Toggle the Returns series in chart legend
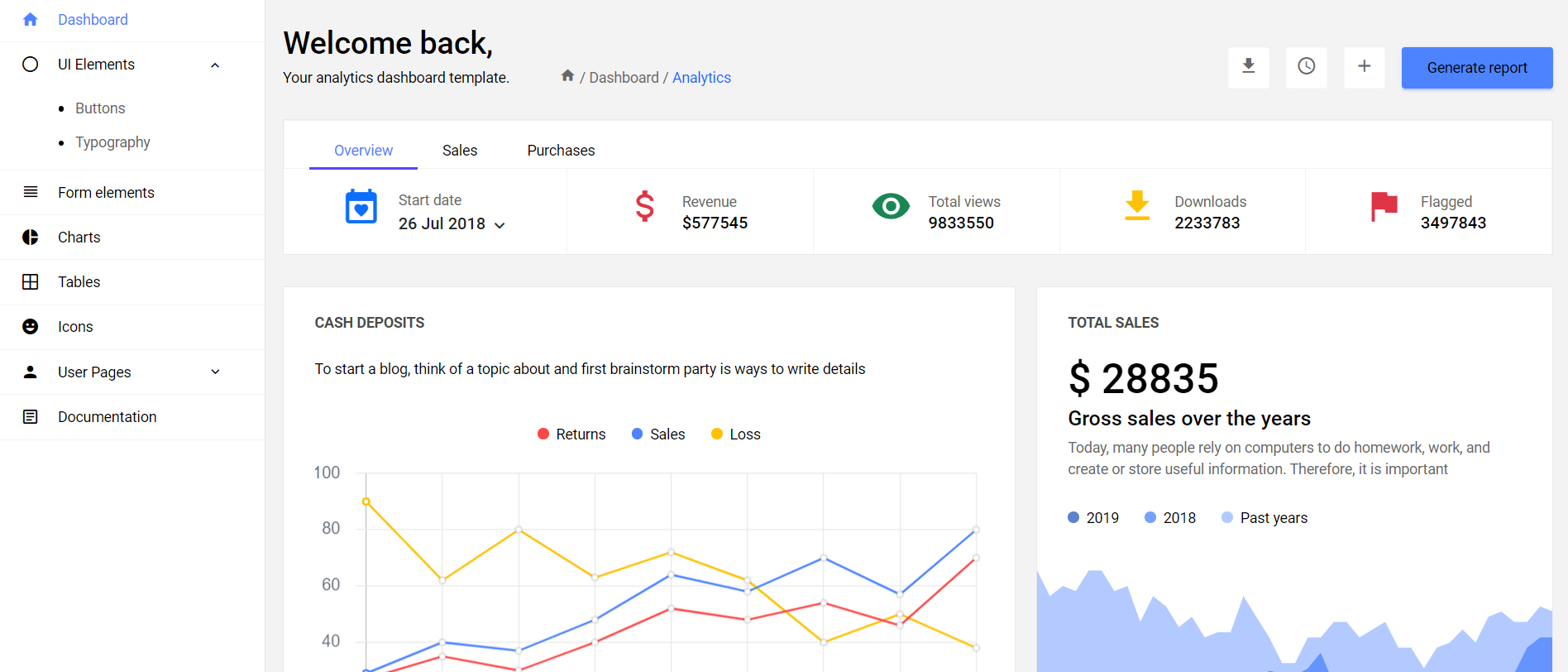This screenshot has height=672, width=1568. (x=571, y=434)
